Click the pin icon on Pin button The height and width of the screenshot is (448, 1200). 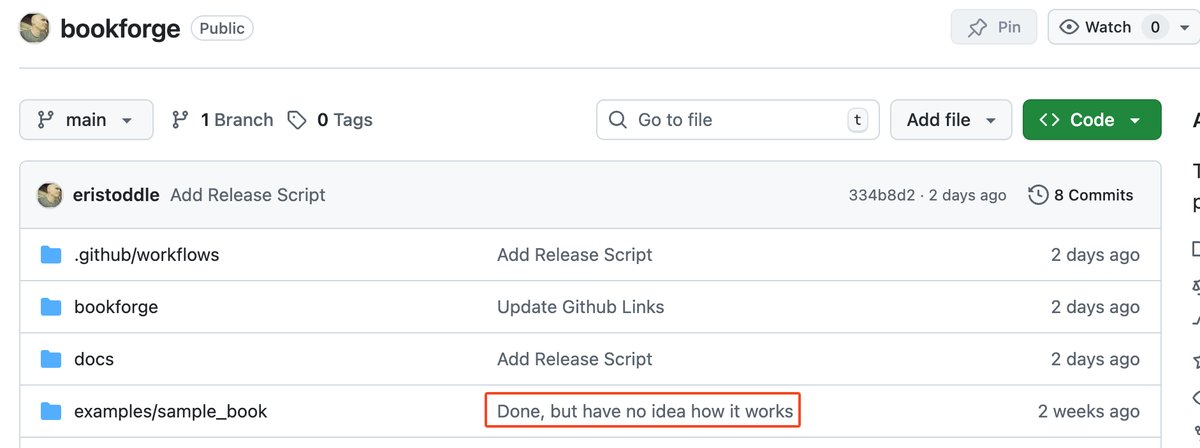coord(978,28)
